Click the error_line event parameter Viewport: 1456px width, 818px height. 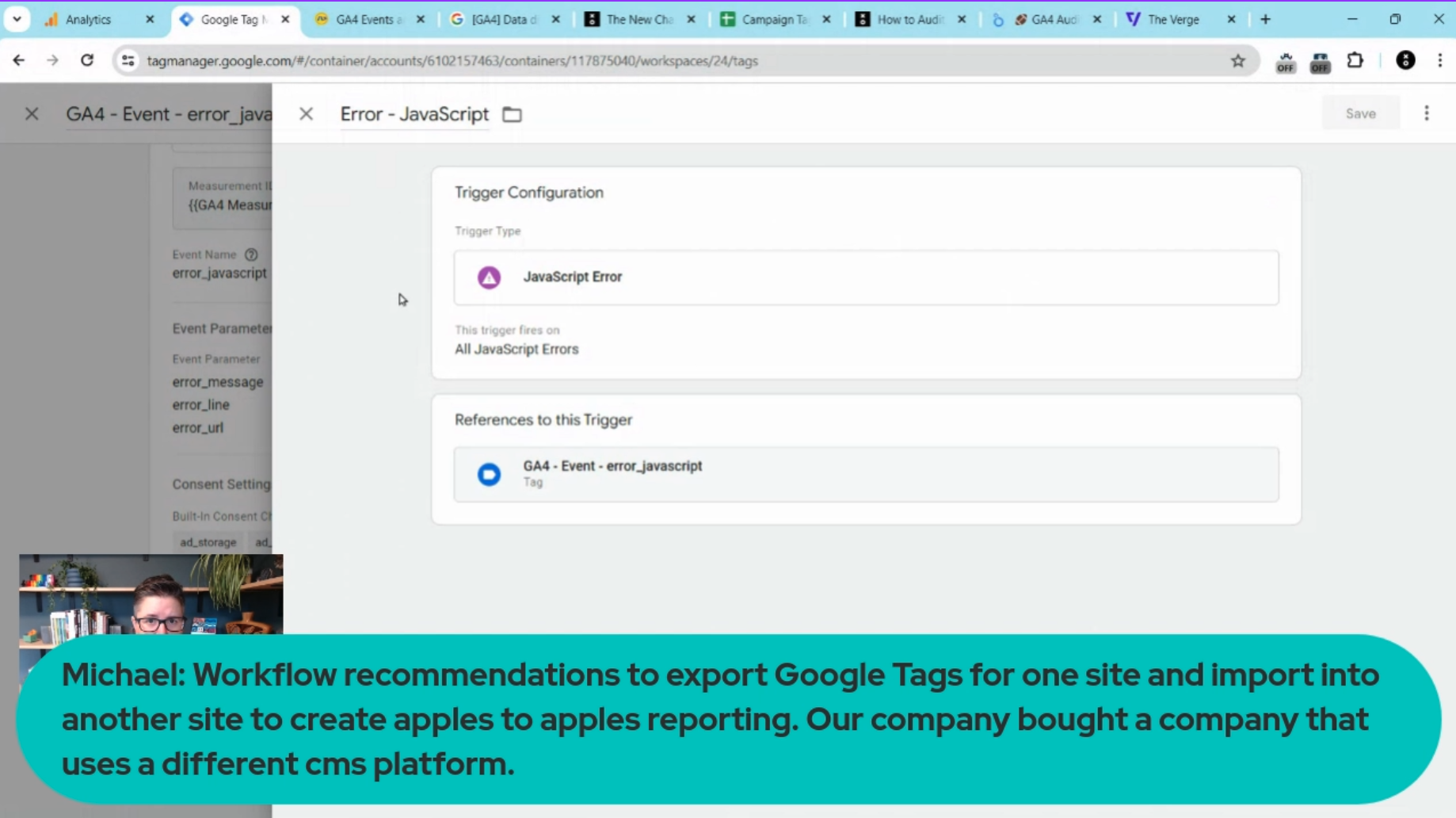pyautogui.click(x=201, y=405)
